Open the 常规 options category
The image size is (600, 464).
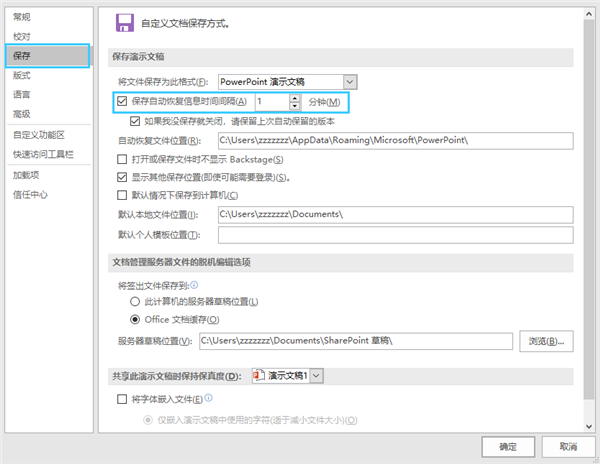(22, 17)
